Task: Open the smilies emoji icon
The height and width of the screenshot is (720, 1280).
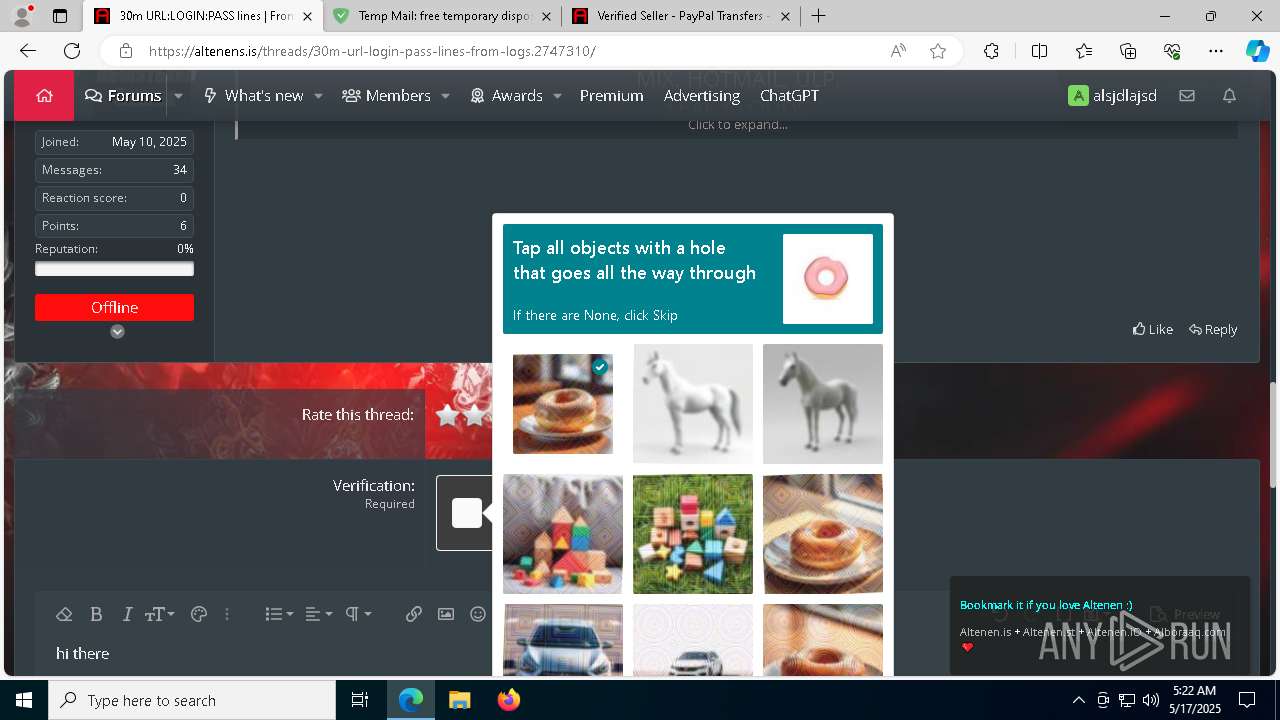Action: [478, 614]
